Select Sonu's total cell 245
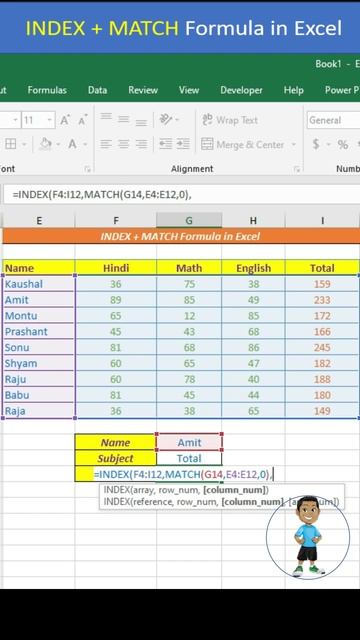 pyautogui.click(x=322, y=347)
